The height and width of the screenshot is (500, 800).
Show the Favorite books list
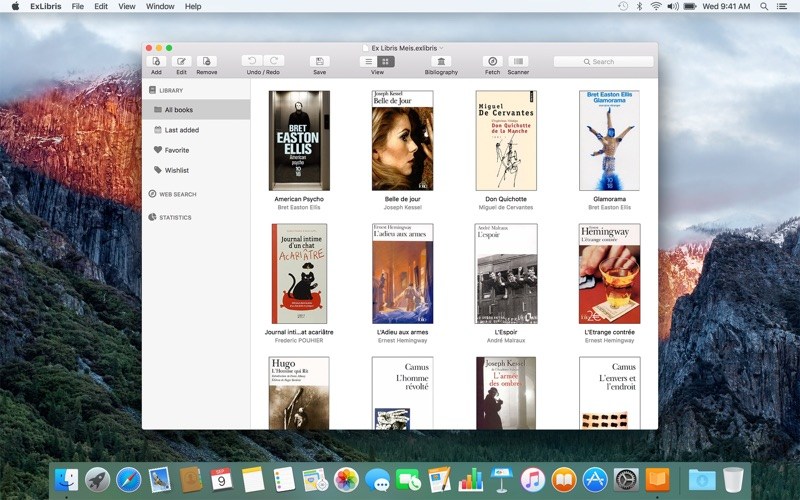[x=176, y=150]
